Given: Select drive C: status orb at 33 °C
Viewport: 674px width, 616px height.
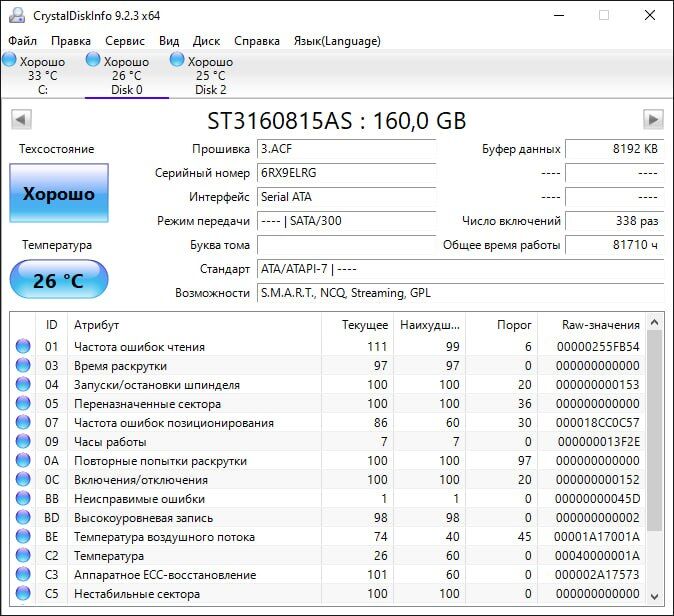Looking at the screenshot, I should pyautogui.click(x=9, y=61).
